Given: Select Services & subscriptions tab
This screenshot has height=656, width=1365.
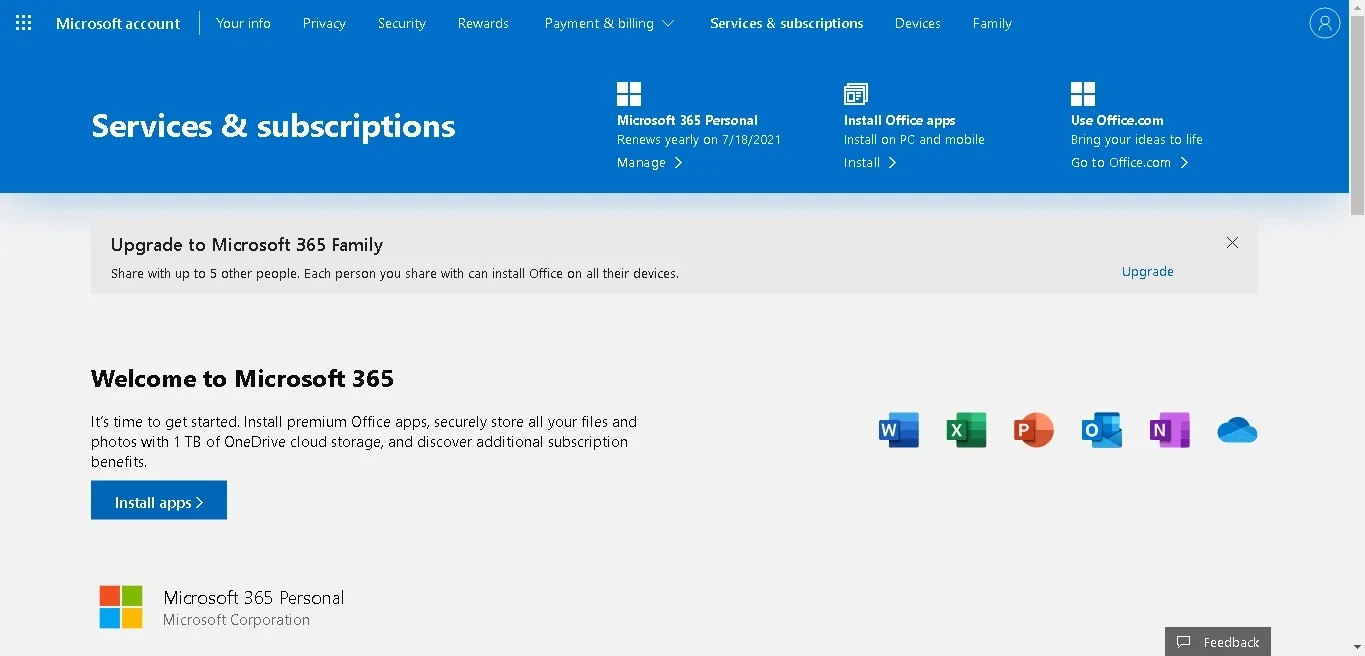Looking at the screenshot, I should tap(787, 23).
